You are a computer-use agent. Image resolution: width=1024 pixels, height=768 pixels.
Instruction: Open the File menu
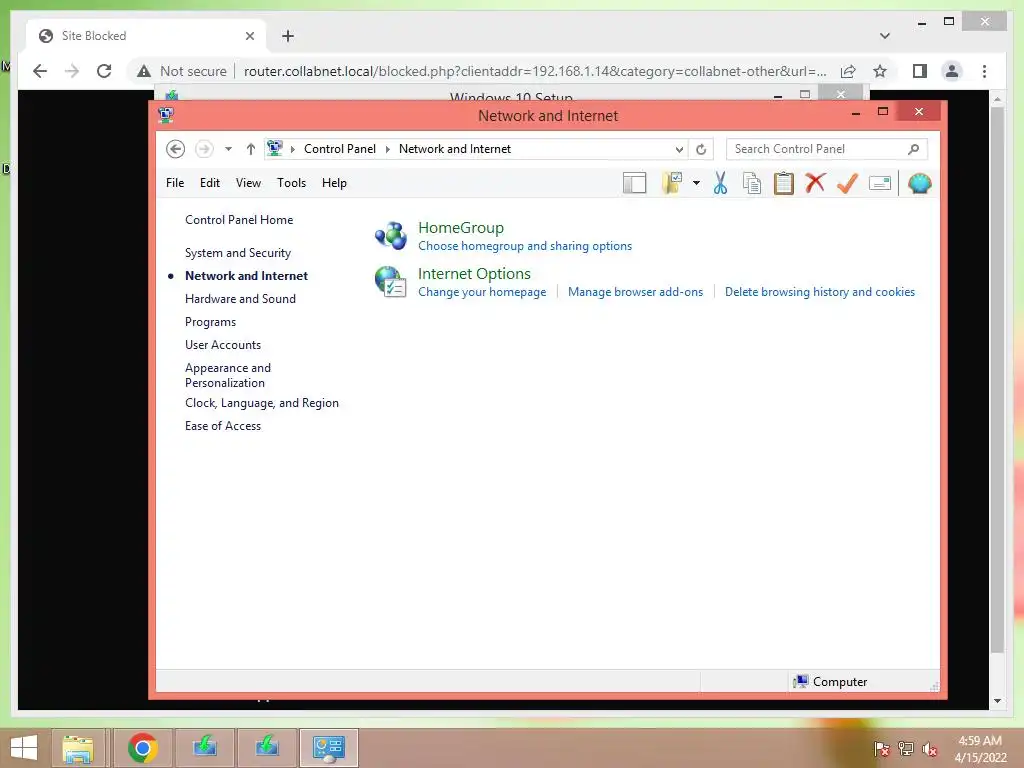coord(175,183)
